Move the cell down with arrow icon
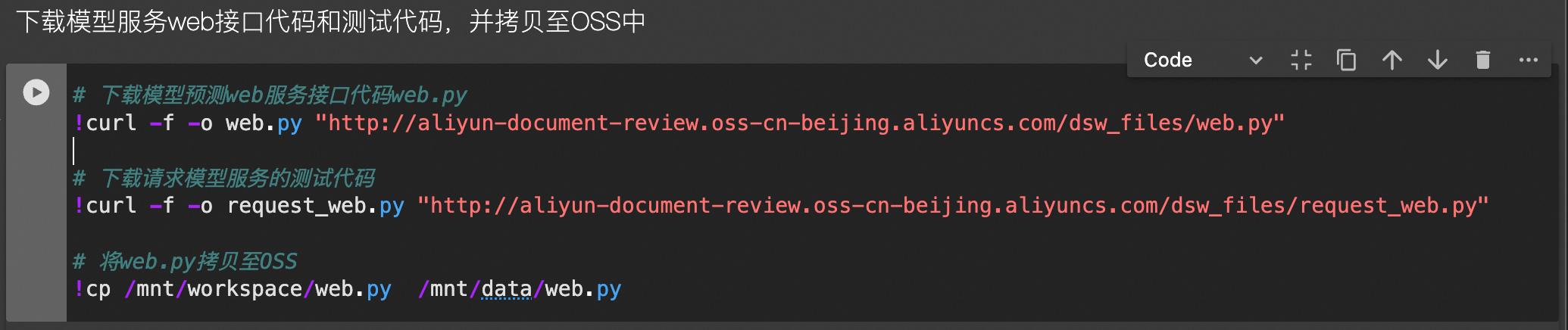The image size is (1568, 330). coord(1437,60)
